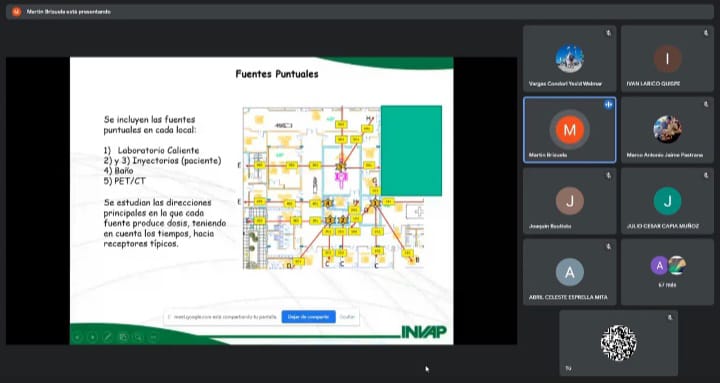Open the see-all-slides grid icon
This screenshot has width=720, height=383.
[x=123, y=337]
